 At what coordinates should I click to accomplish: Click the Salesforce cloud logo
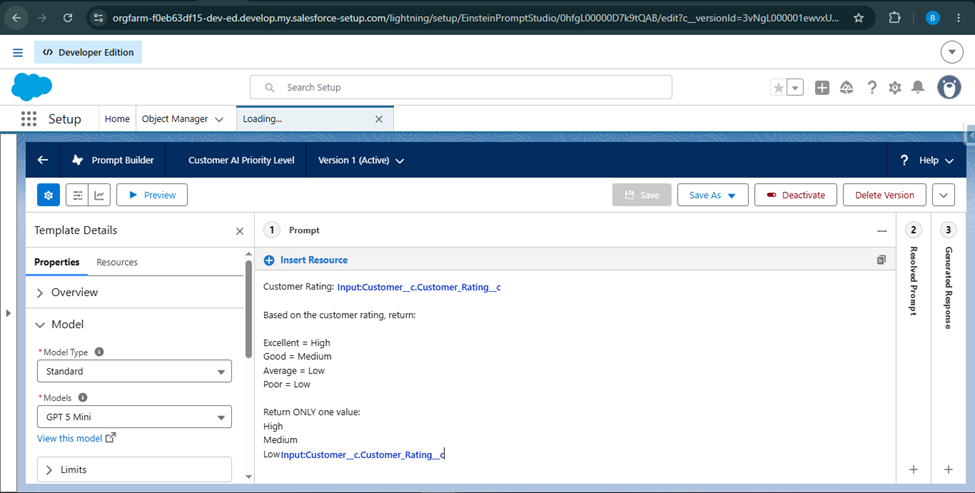click(32, 87)
